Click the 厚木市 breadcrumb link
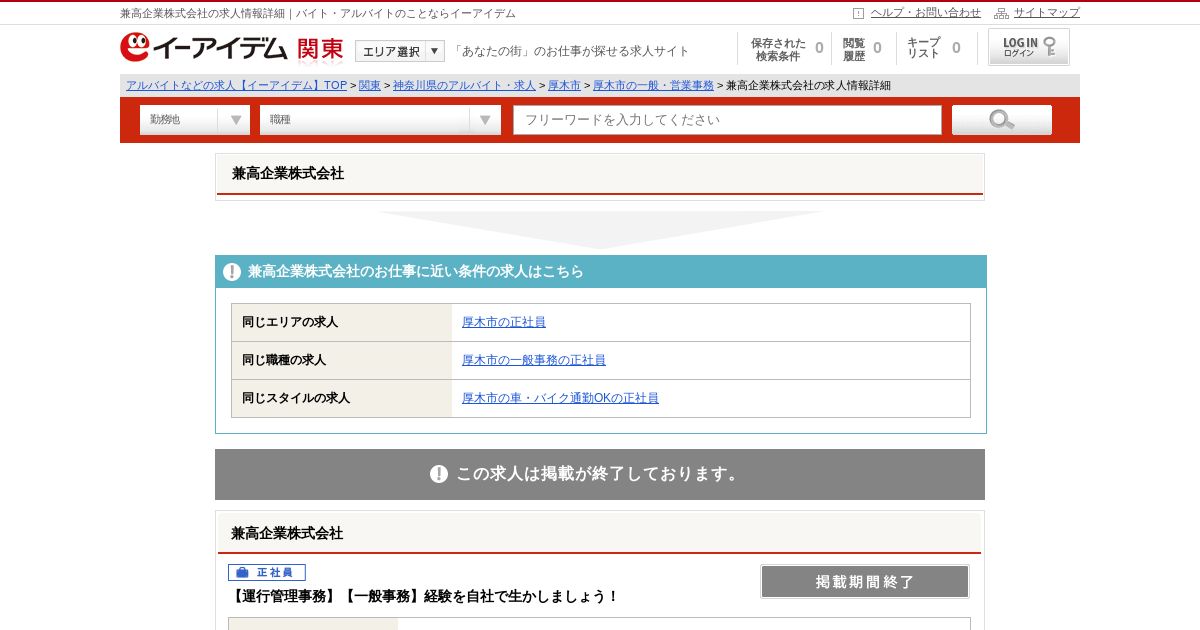 [x=564, y=86]
